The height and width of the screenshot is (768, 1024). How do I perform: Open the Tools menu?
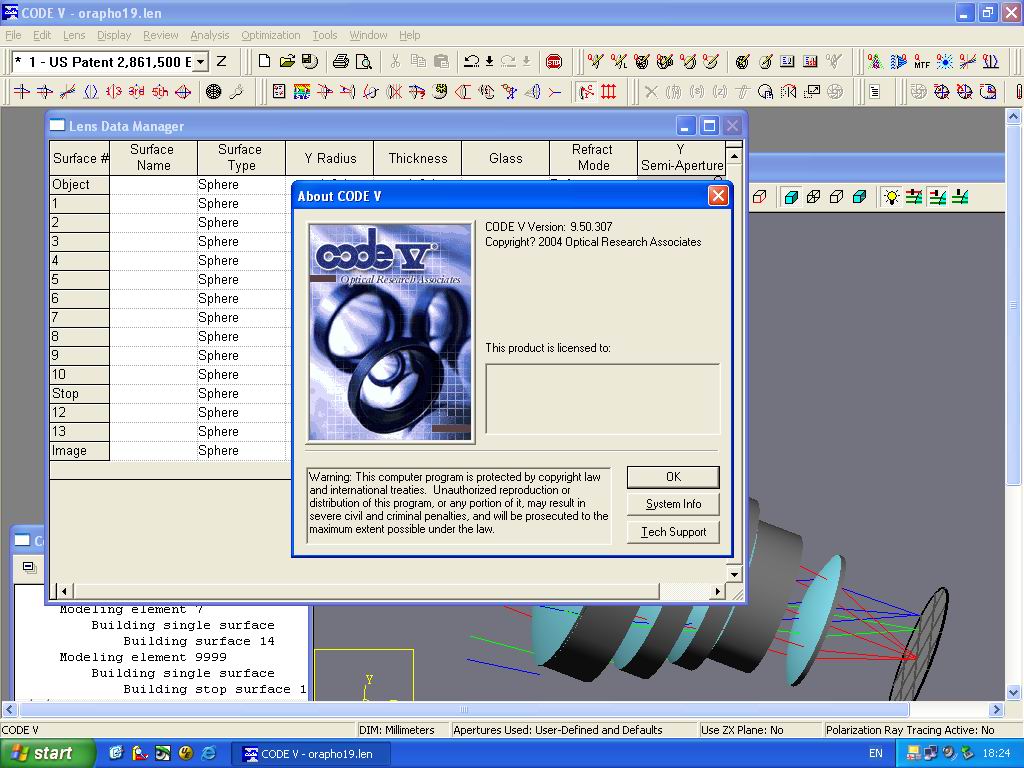[325, 35]
